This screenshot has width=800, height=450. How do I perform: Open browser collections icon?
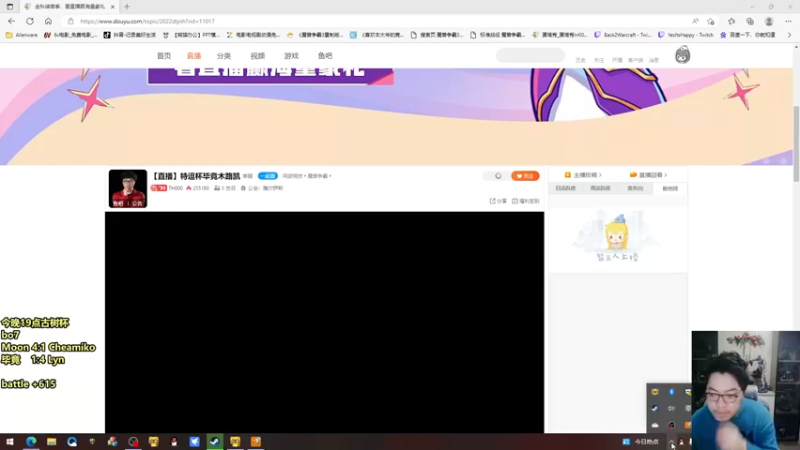(x=750, y=21)
